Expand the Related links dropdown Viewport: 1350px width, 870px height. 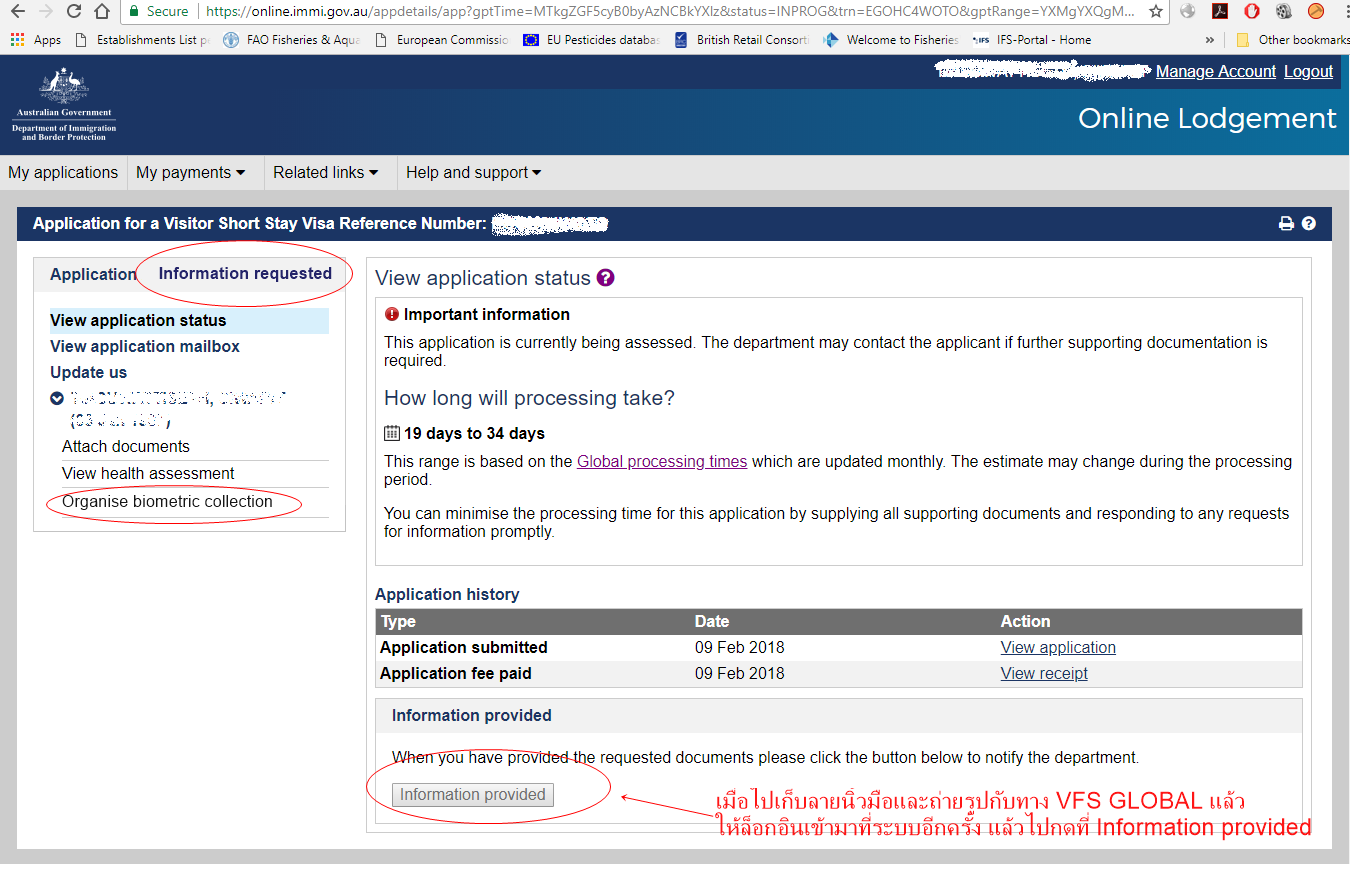[x=326, y=173]
